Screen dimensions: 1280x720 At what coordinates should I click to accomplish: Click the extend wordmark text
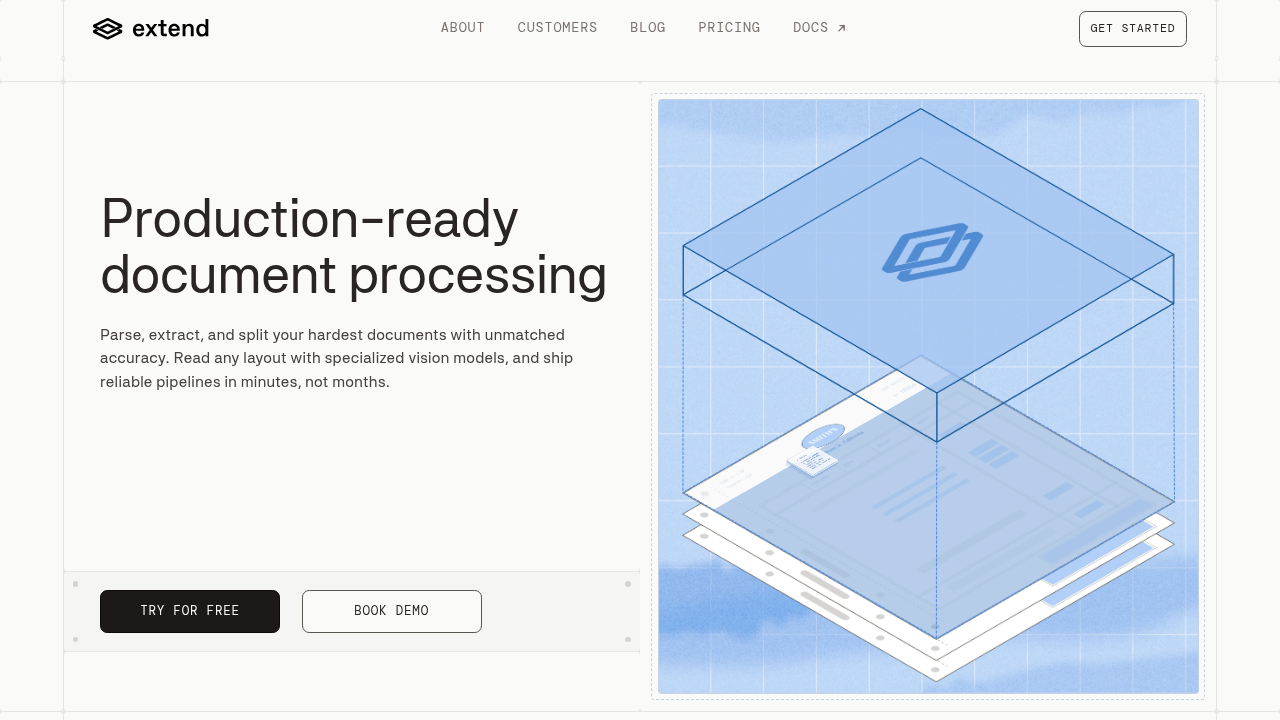170,29
